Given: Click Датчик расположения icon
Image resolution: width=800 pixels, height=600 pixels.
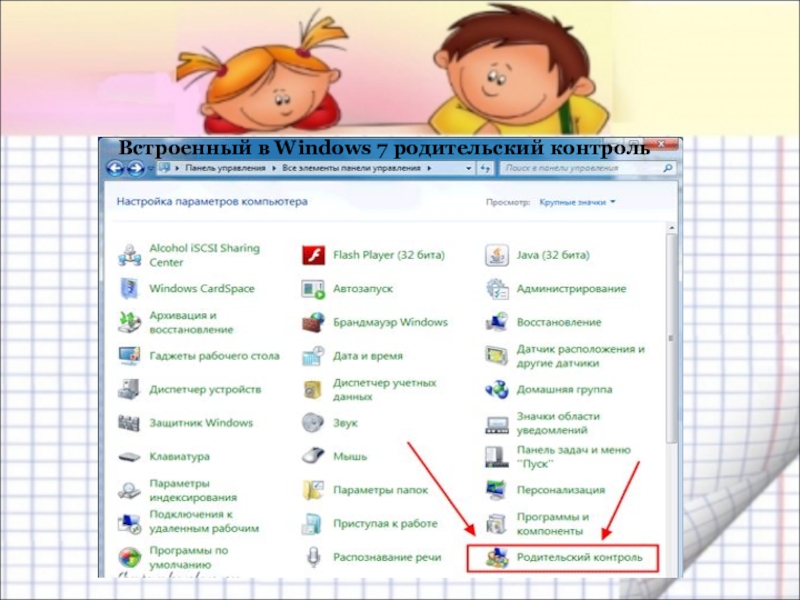Looking at the screenshot, I should tap(496, 356).
